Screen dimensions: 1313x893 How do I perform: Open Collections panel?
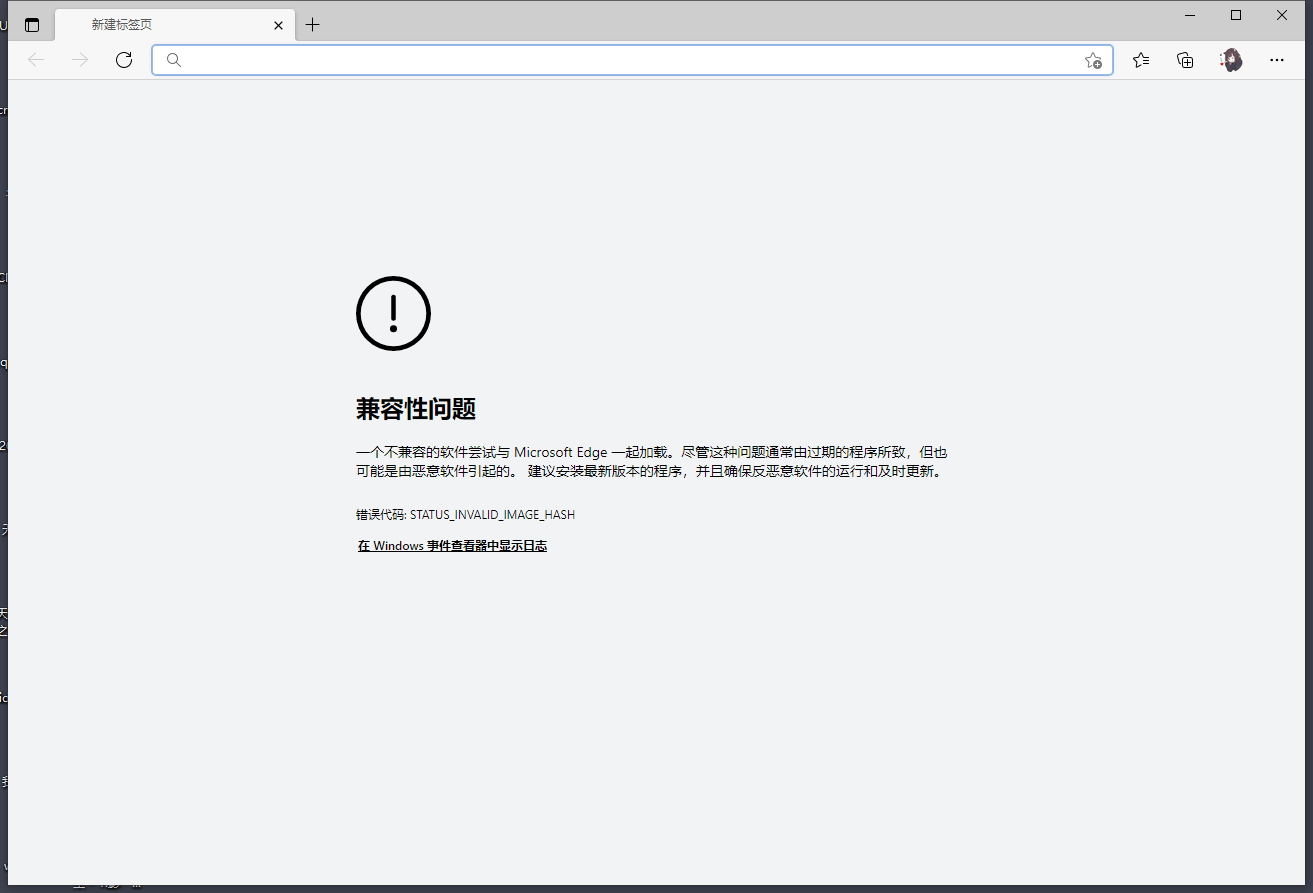coord(1185,60)
